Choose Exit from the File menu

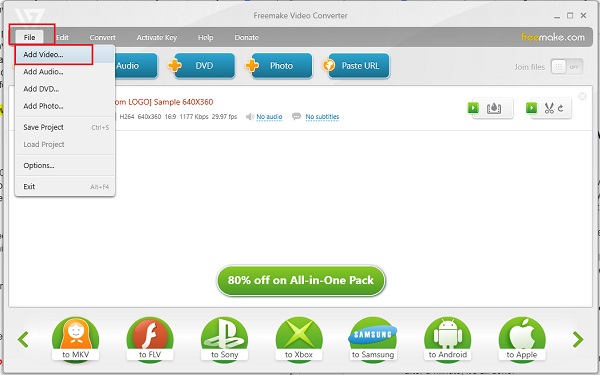click(65, 186)
